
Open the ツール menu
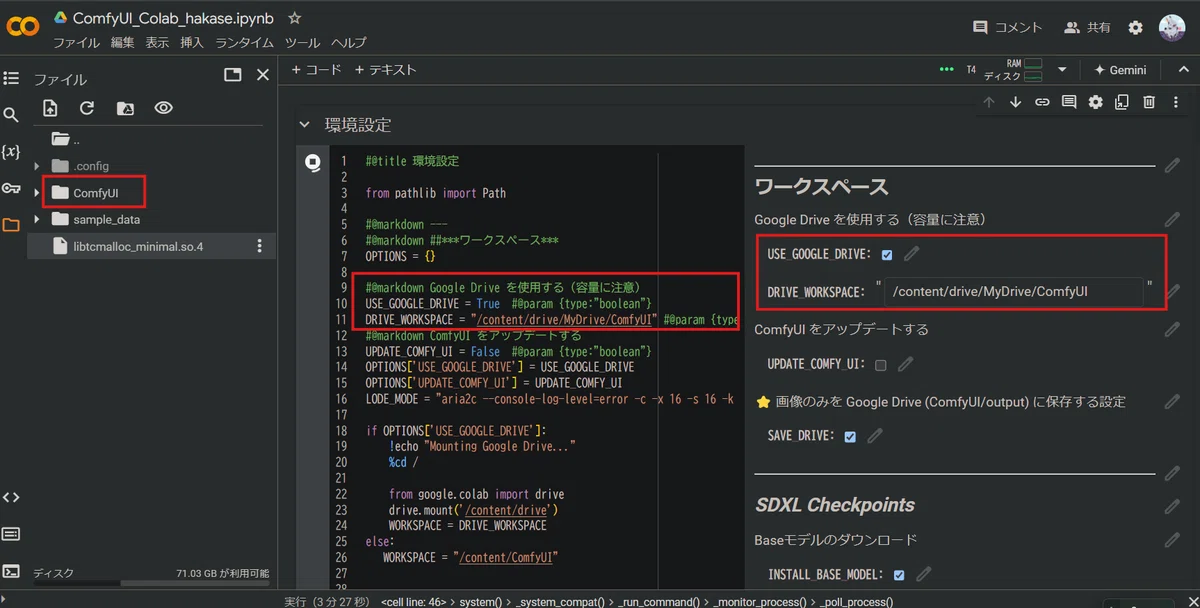[x=303, y=43]
